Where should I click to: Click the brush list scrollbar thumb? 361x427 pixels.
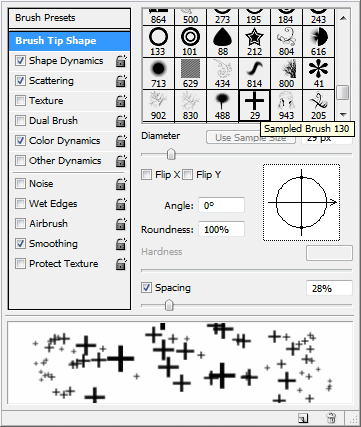coord(343,92)
